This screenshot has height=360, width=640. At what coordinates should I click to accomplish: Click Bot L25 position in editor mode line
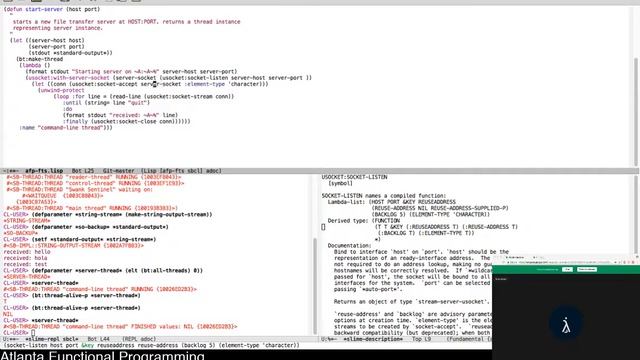[x=83, y=171]
